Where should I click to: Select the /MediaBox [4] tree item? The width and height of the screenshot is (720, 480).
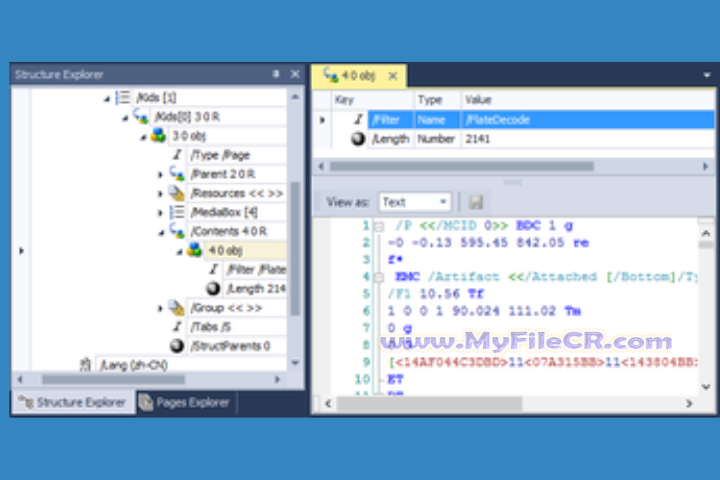click(224, 212)
